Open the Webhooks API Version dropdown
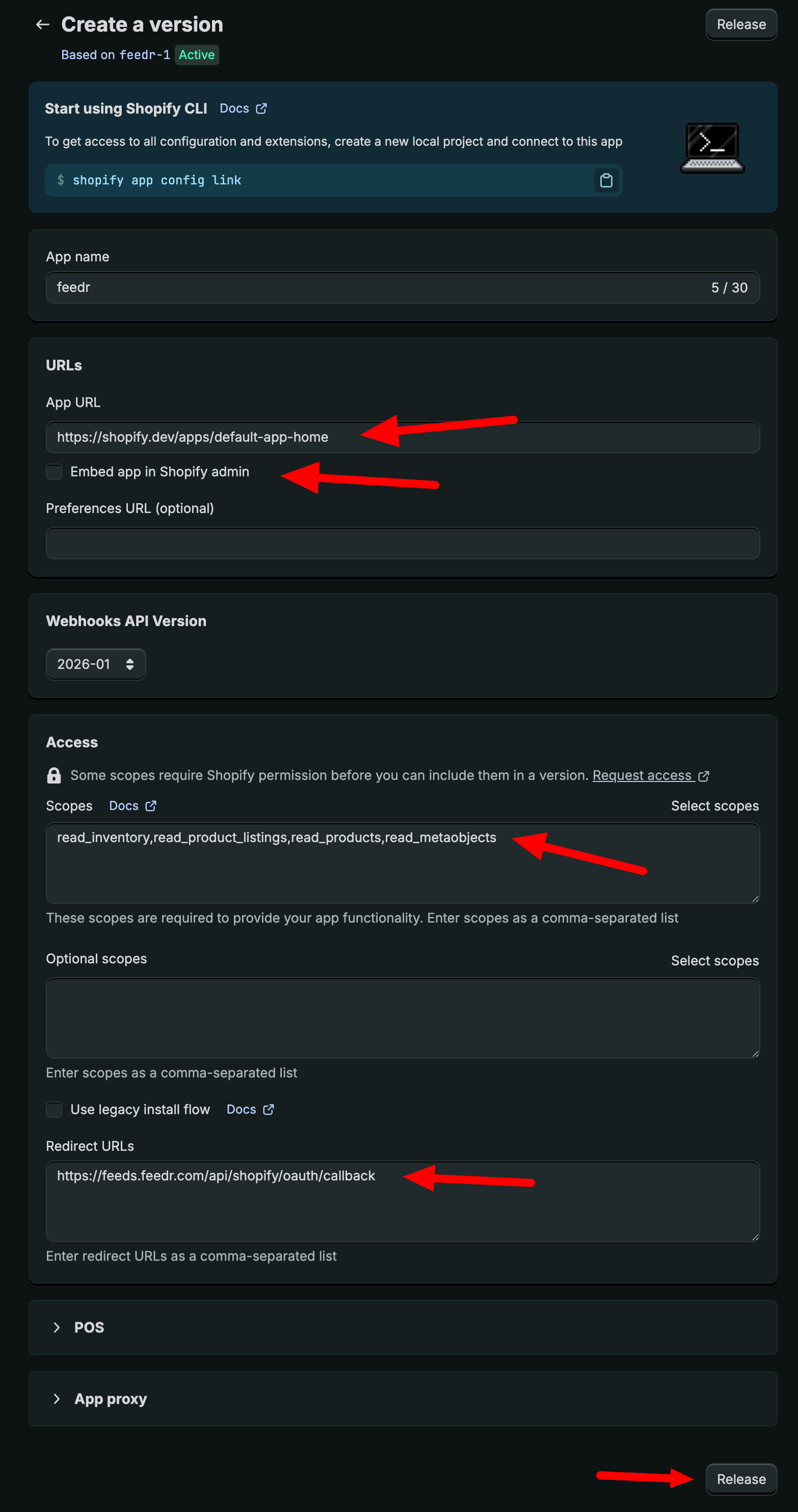The width and height of the screenshot is (798, 1512). pyautogui.click(x=96, y=664)
